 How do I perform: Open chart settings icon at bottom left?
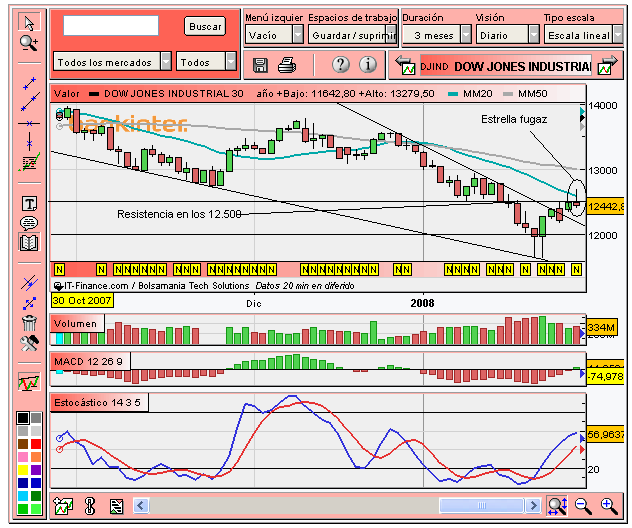point(63,506)
